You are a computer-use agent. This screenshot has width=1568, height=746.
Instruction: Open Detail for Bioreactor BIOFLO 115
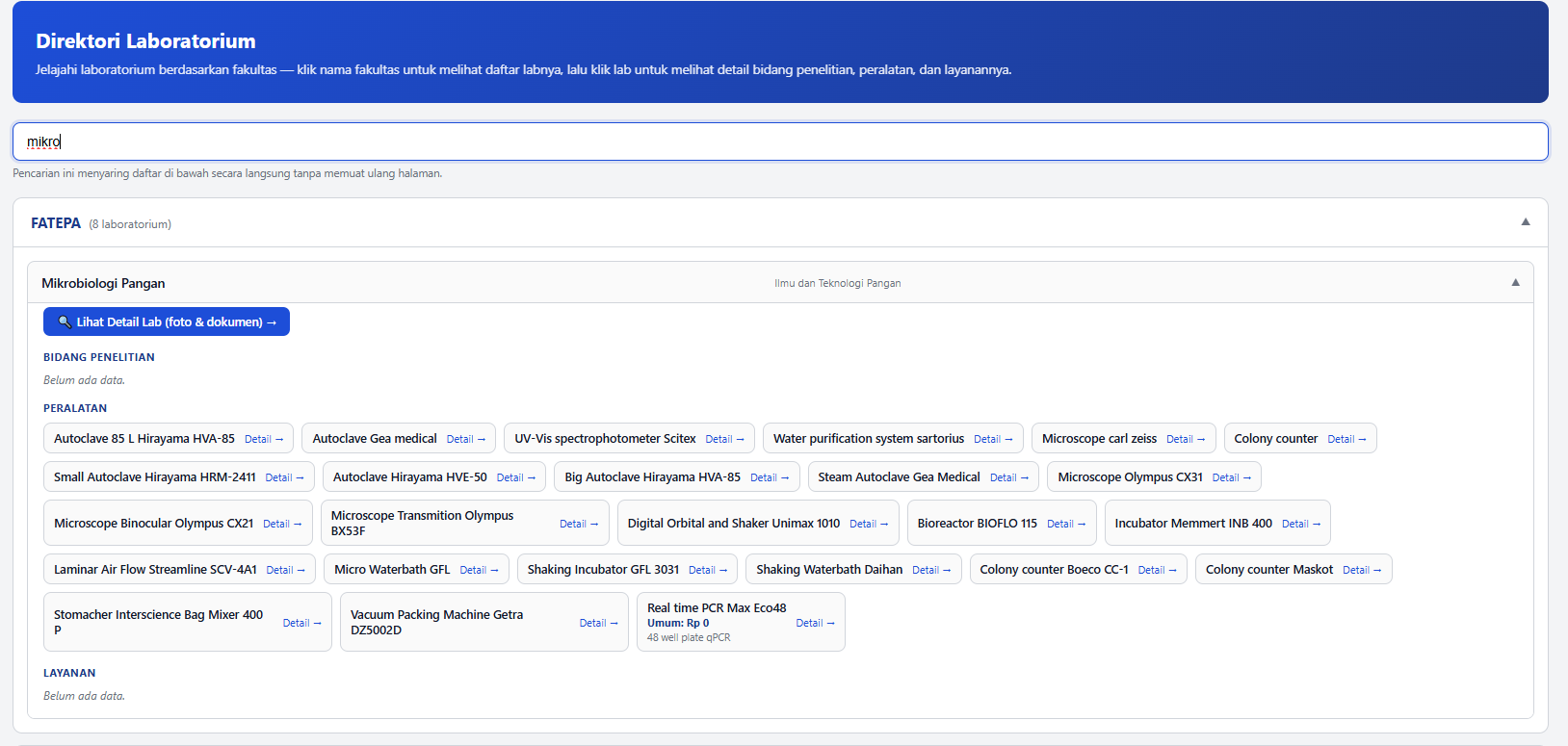click(x=1066, y=524)
